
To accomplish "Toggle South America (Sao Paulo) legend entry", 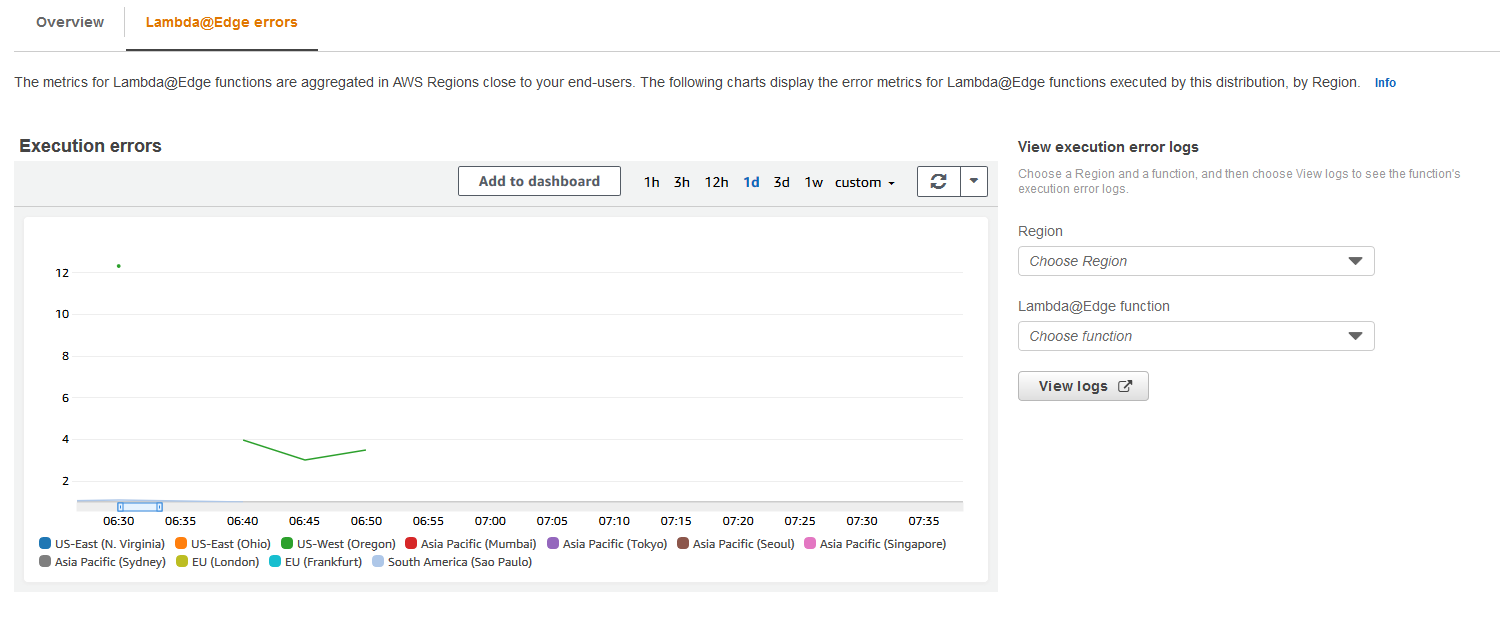I will point(452,562).
